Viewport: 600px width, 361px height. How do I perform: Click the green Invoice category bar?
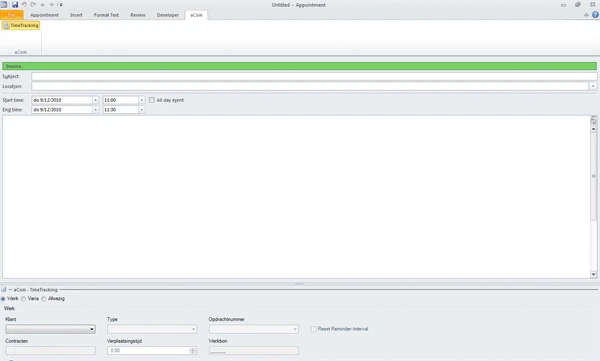pyautogui.click(x=299, y=66)
